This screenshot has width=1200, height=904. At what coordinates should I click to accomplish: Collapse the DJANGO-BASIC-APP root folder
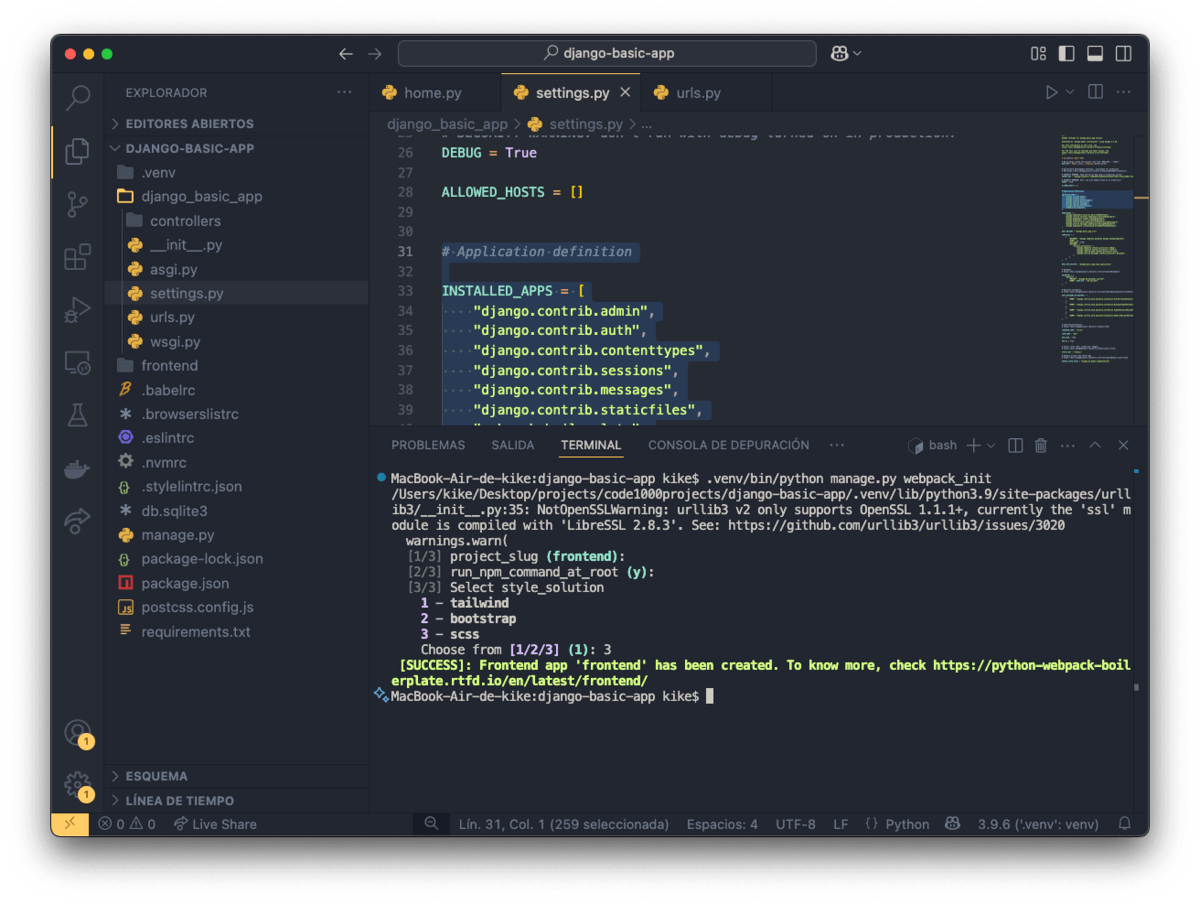pos(236,148)
